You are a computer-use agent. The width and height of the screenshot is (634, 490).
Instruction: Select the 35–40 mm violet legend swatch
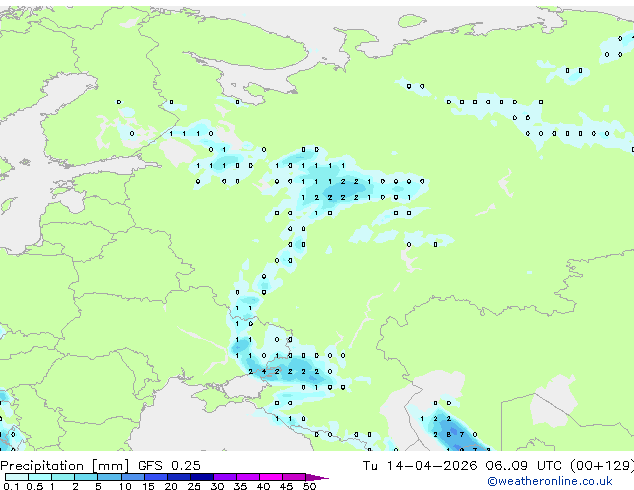point(247,477)
